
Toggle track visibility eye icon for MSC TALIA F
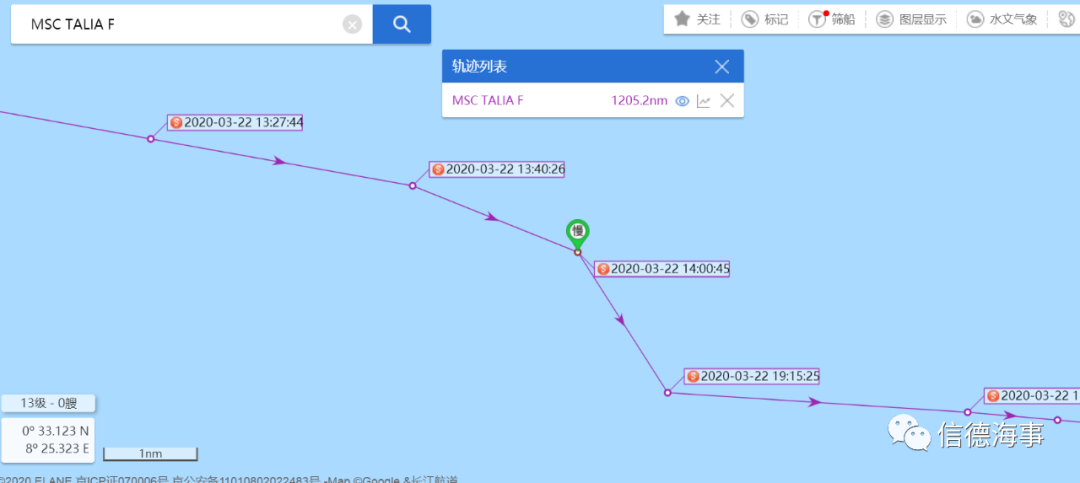(682, 101)
